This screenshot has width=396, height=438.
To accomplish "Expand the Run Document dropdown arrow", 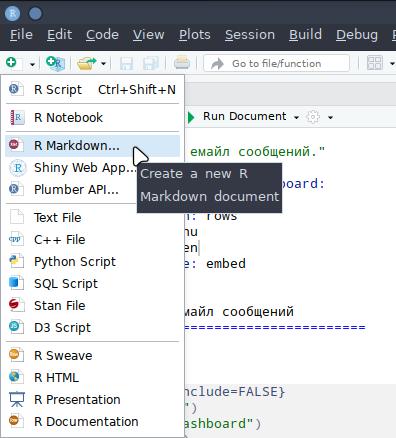I will [296, 117].
